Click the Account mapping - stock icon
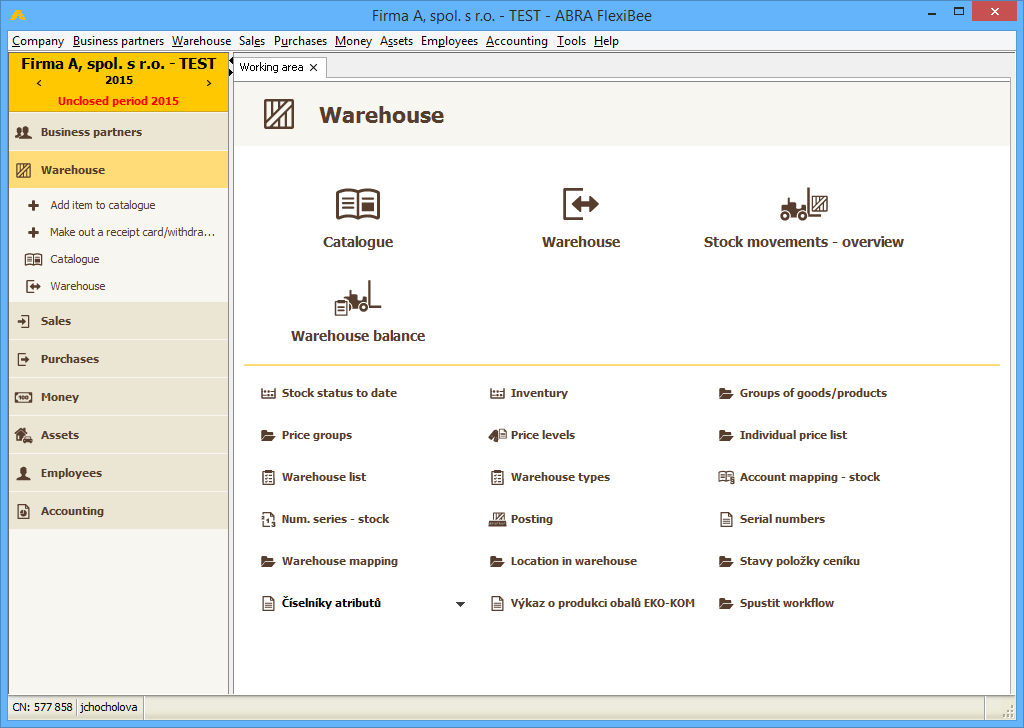The image size is (1024, 728). 726,477
